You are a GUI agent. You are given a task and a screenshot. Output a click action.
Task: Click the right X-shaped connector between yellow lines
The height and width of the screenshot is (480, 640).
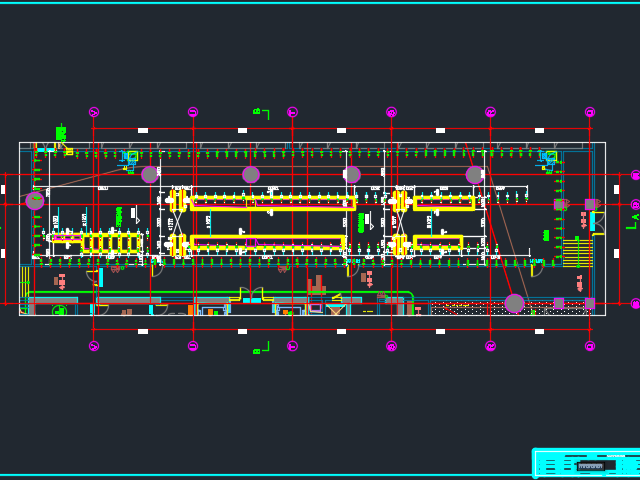pos(399,222)
